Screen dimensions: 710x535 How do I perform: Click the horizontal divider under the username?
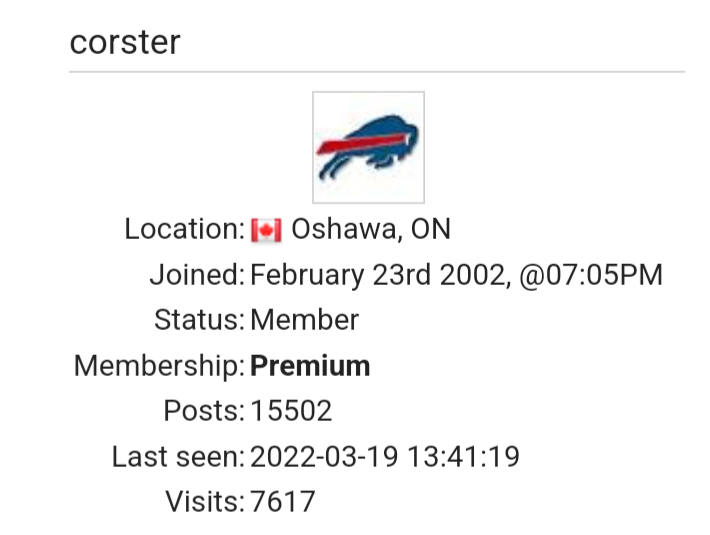click(377, 72)
